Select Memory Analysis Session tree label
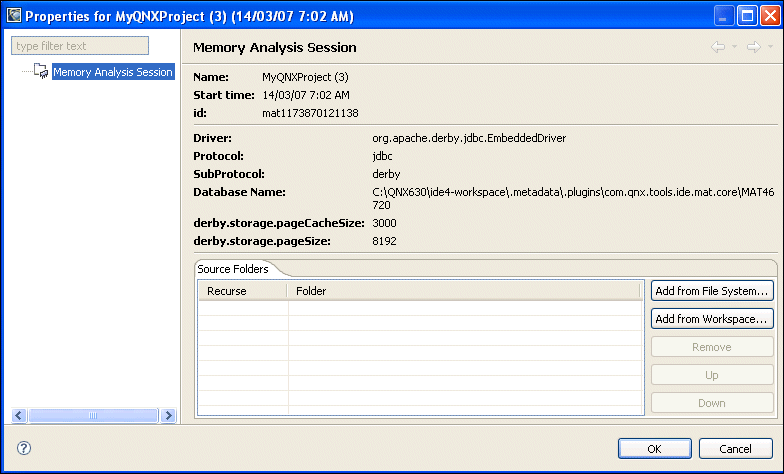The width and height of the screenshot is (784, 474). (112, 72)
